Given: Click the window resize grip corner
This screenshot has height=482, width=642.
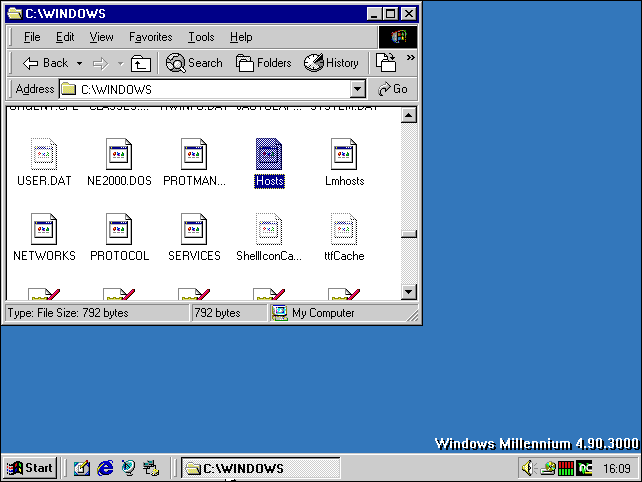Looking at the screenshot, I should [412, 315].
